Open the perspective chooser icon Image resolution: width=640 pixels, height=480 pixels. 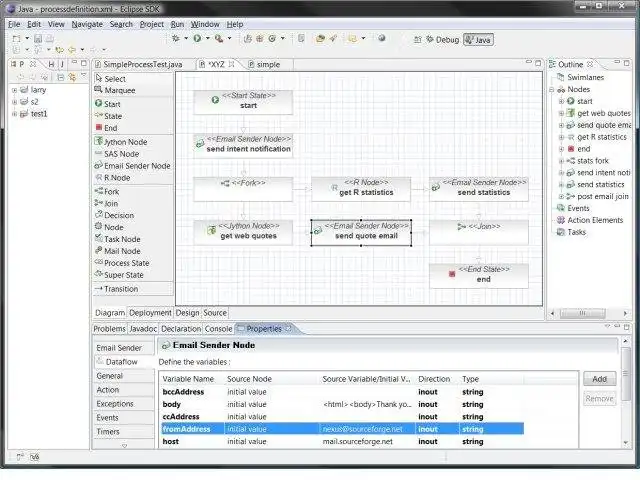click(x=417, y=40)
